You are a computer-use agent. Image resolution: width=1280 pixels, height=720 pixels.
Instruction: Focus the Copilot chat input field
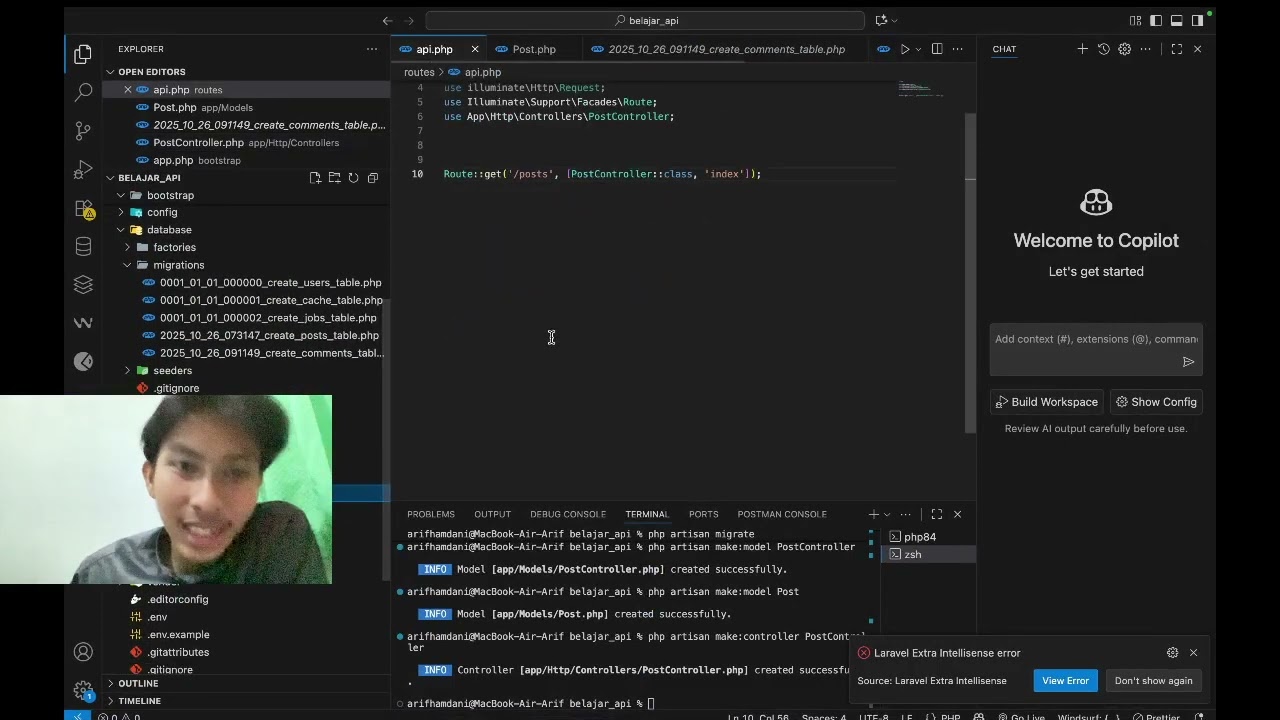point(1096,339)
